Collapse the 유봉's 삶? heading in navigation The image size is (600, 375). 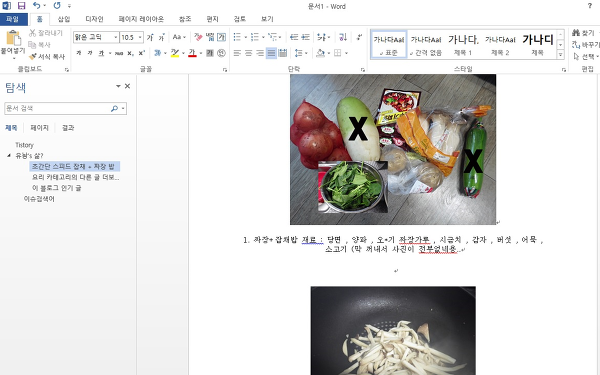coord(9,156)
